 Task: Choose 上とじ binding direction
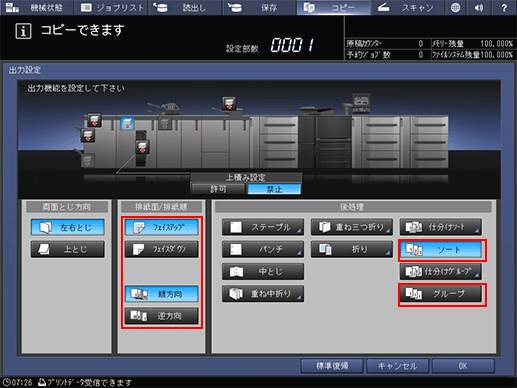point(67,249)
